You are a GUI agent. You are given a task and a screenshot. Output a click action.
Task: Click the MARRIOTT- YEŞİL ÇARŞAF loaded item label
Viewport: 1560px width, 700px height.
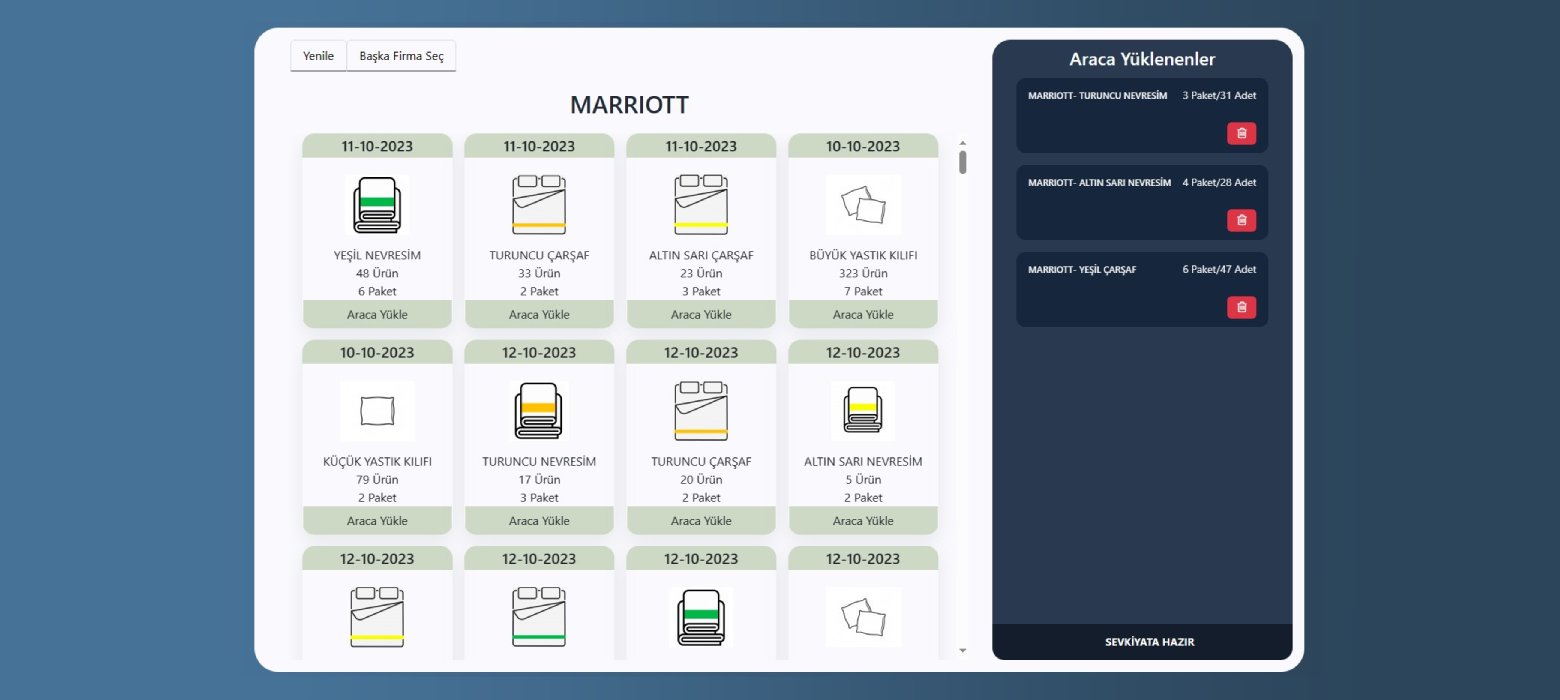coord(1082,270)
